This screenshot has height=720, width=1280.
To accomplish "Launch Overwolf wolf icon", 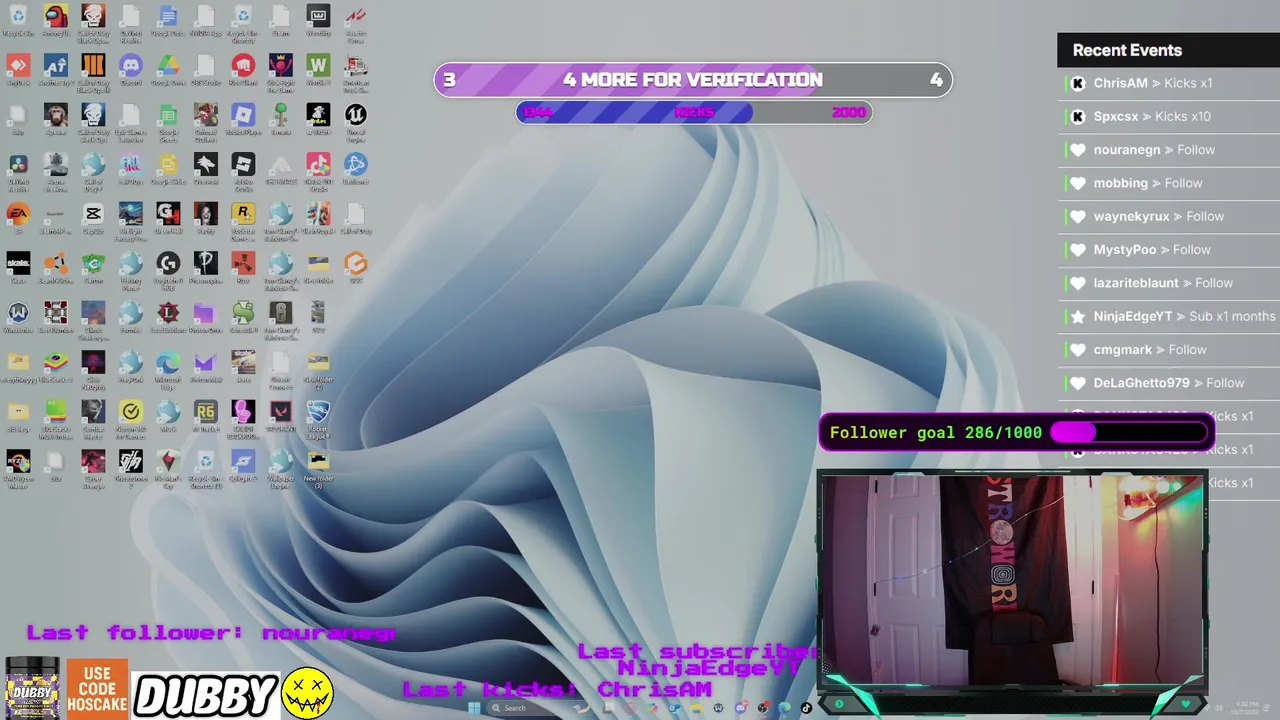I will (x=206, y=171).
